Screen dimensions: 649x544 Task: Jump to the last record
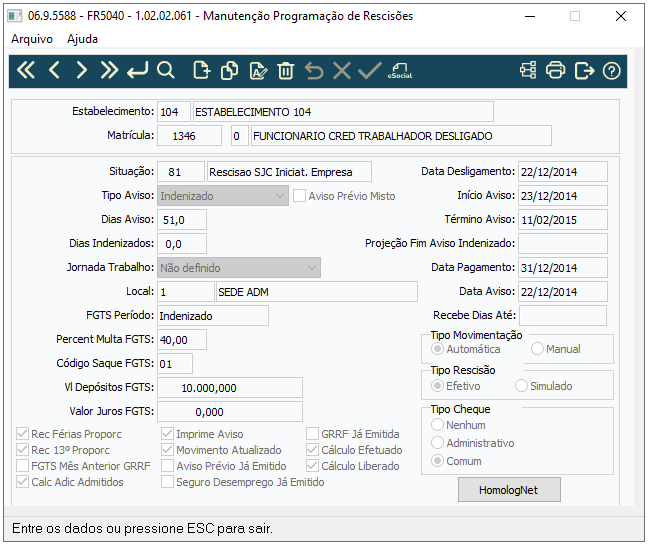click(109, 70)
